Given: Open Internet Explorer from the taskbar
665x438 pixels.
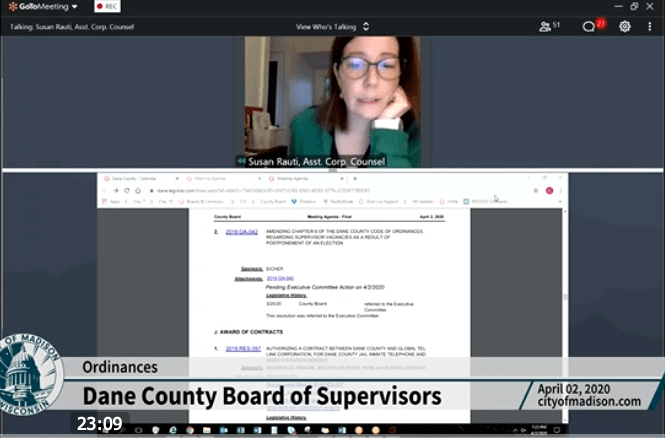Looking at the screenshot, I should [173, 430].
